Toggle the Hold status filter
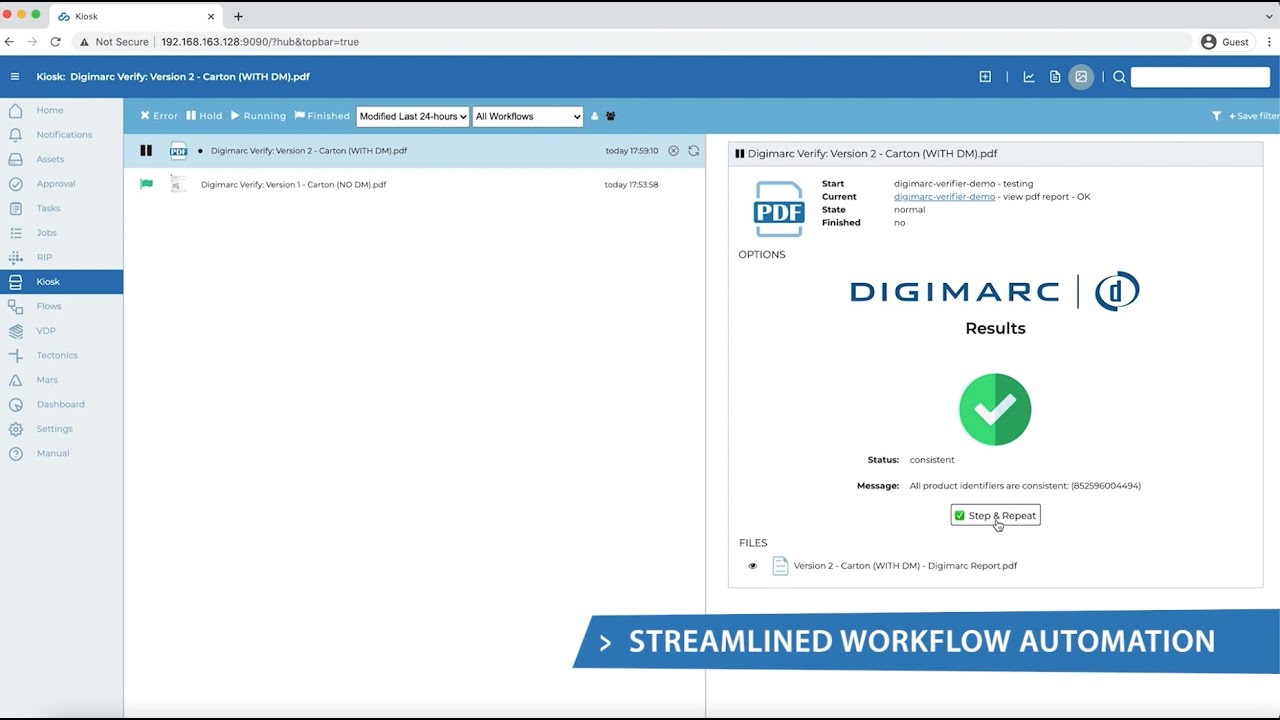 click(x=204, y=116)
